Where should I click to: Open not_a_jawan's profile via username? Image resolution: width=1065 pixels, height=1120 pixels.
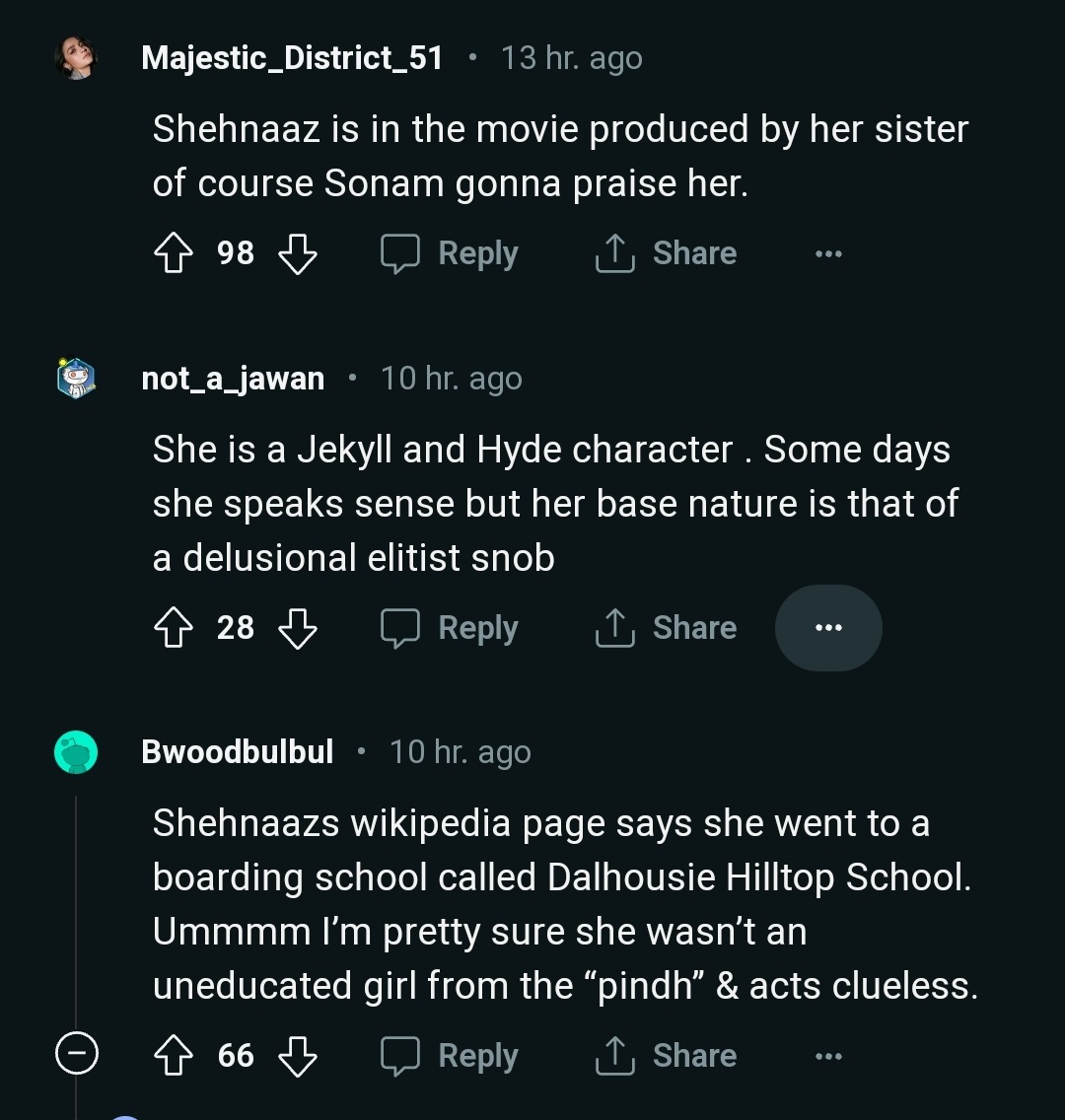pyautogui.click(x=233, y=379)
